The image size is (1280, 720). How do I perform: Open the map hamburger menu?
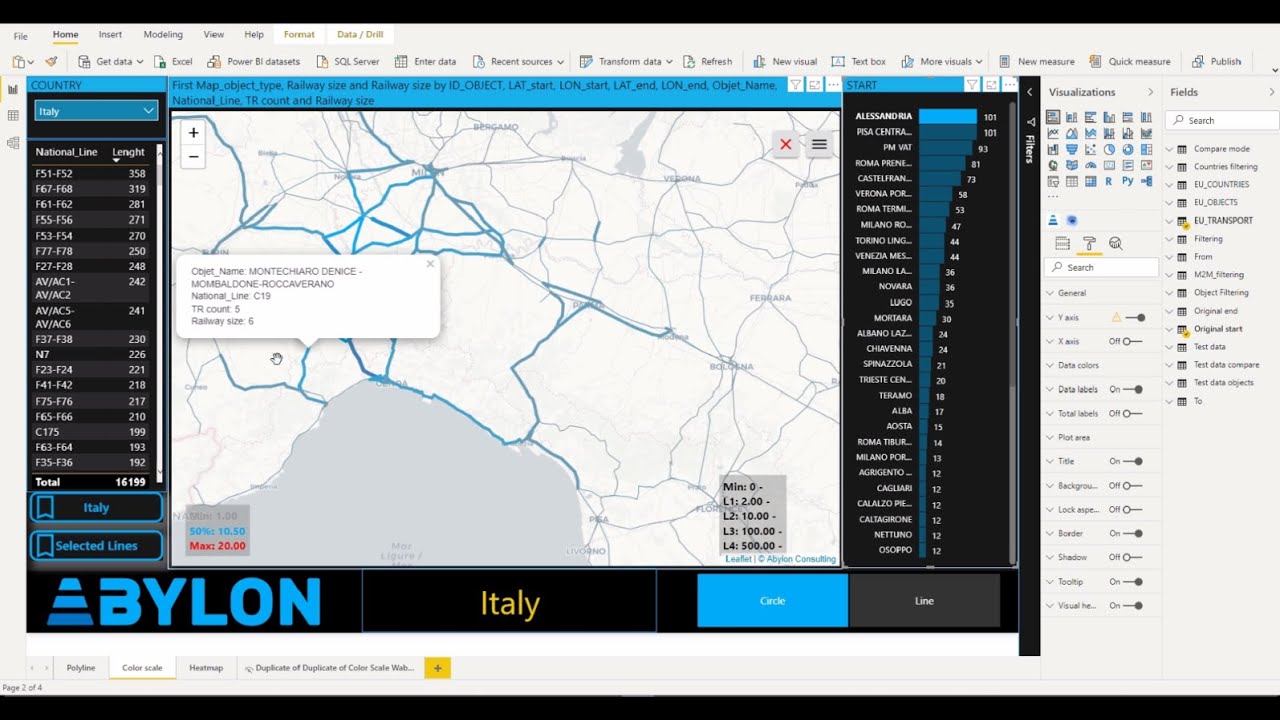tap(819, 144)
